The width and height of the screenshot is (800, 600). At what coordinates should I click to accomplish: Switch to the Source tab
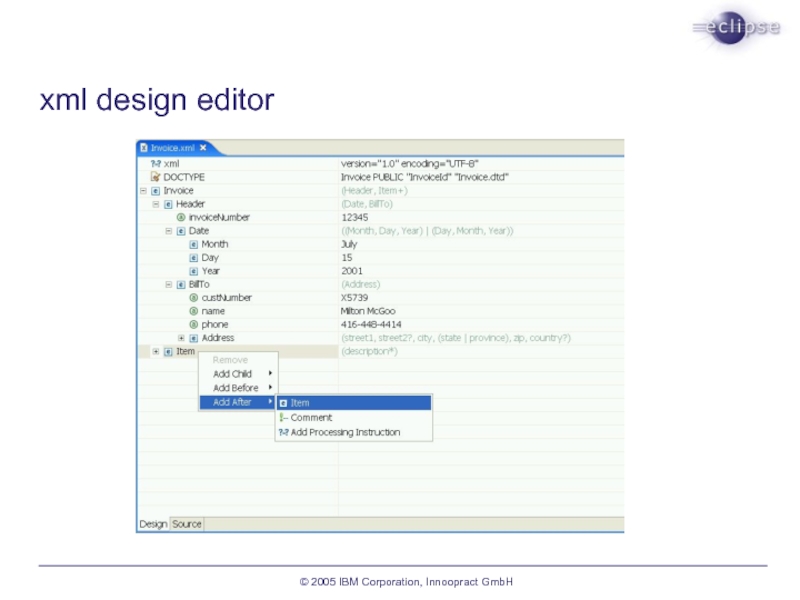click(187, 524)
